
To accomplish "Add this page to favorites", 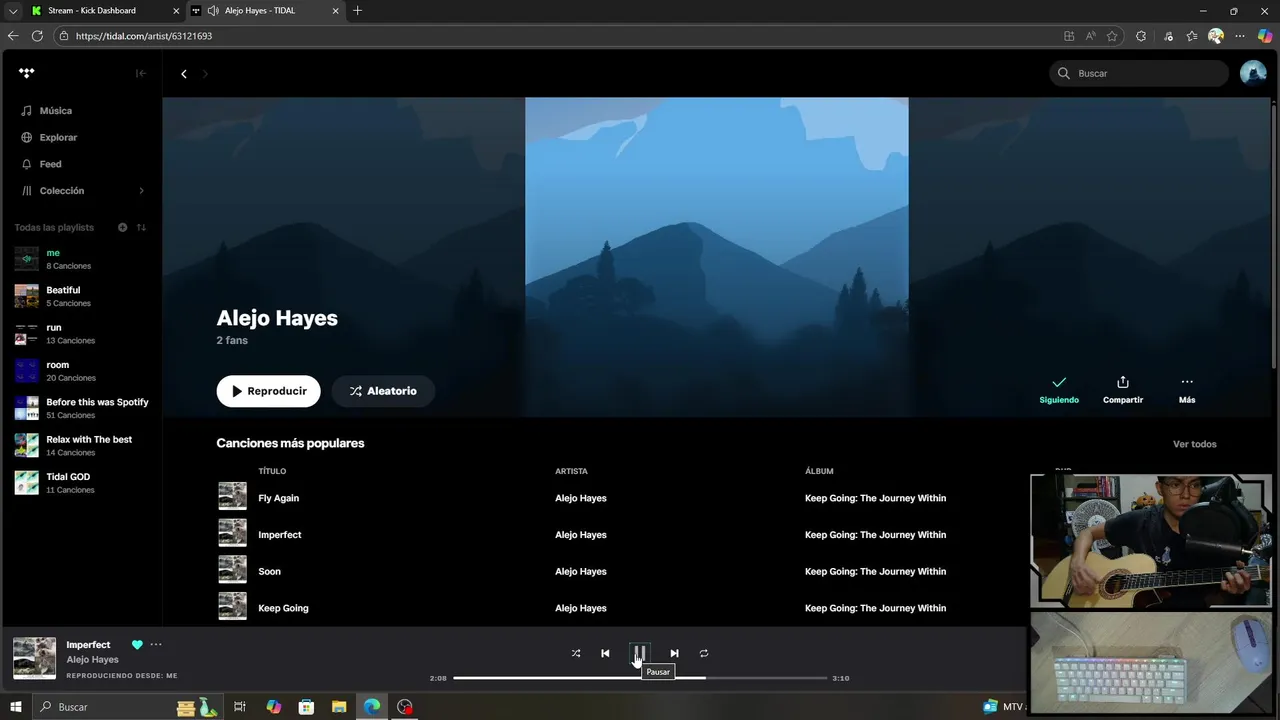I will pyautogui.click(x=1112, y=36).
